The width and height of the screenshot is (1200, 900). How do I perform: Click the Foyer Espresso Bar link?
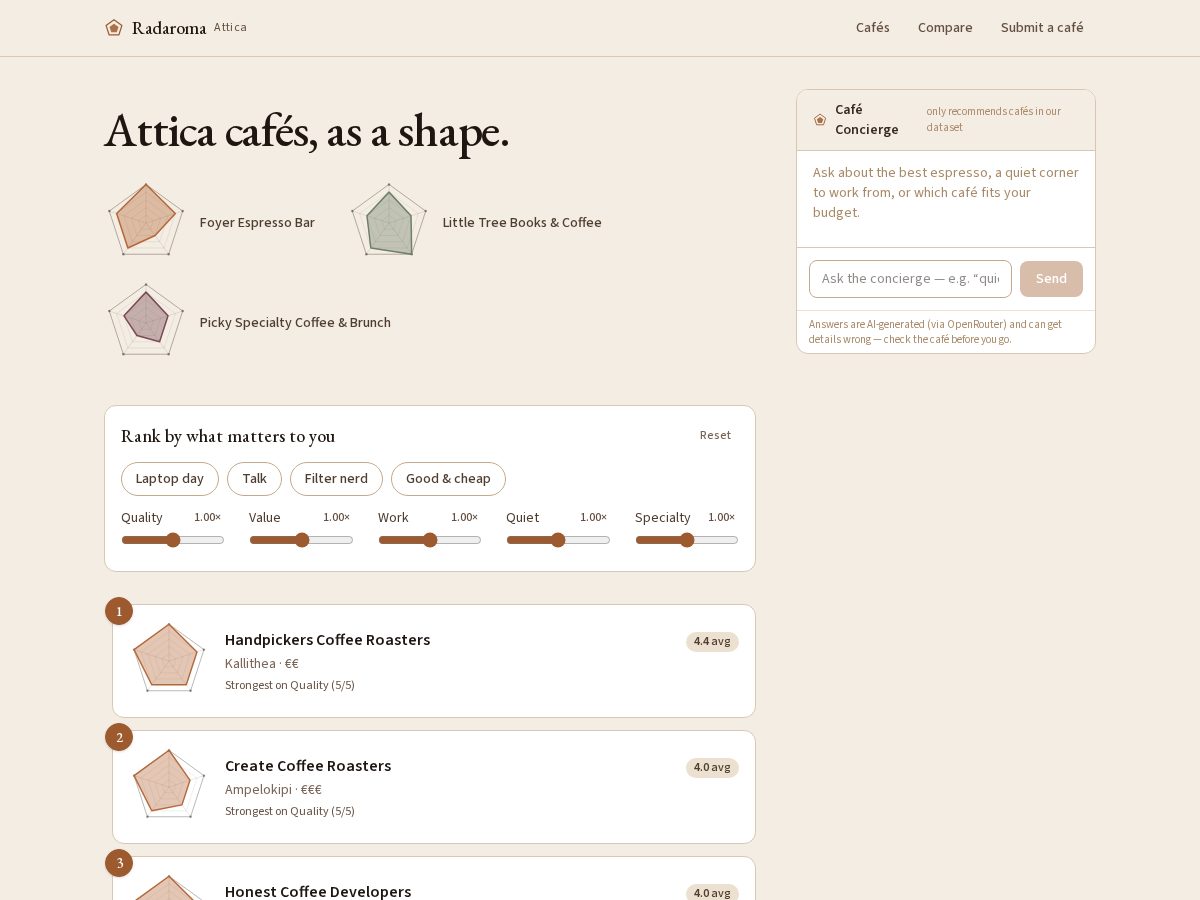(x=257, y=222)
